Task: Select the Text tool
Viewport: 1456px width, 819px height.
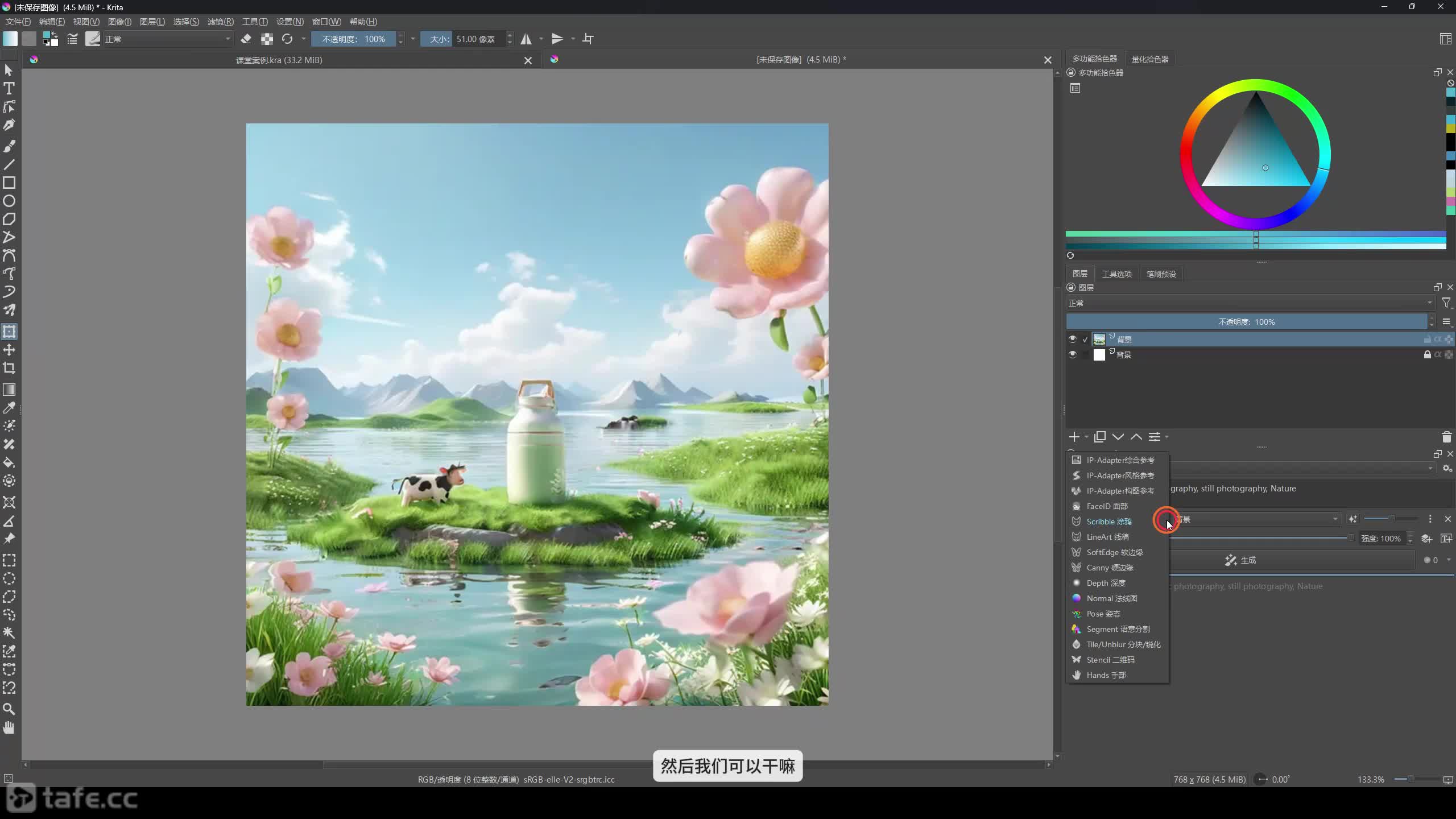Action: (x=9, y=88)
